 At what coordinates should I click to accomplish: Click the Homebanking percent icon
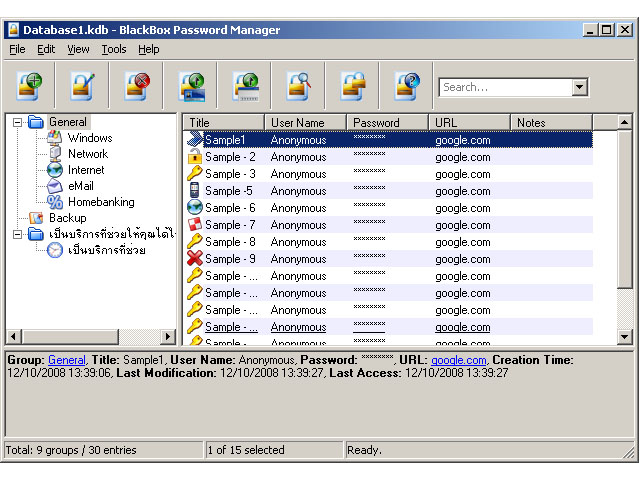pyautogui.click(x=54, y=202)
